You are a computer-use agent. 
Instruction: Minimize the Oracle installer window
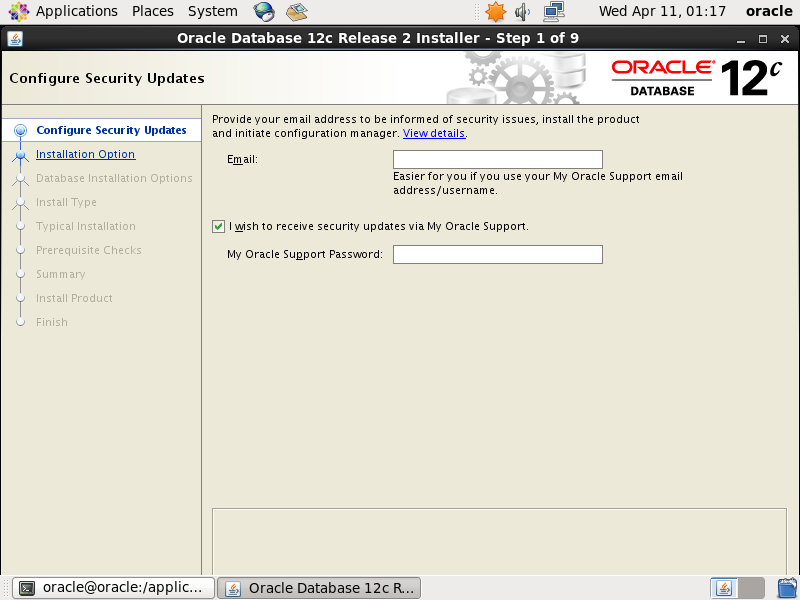[x=741, y=39]
